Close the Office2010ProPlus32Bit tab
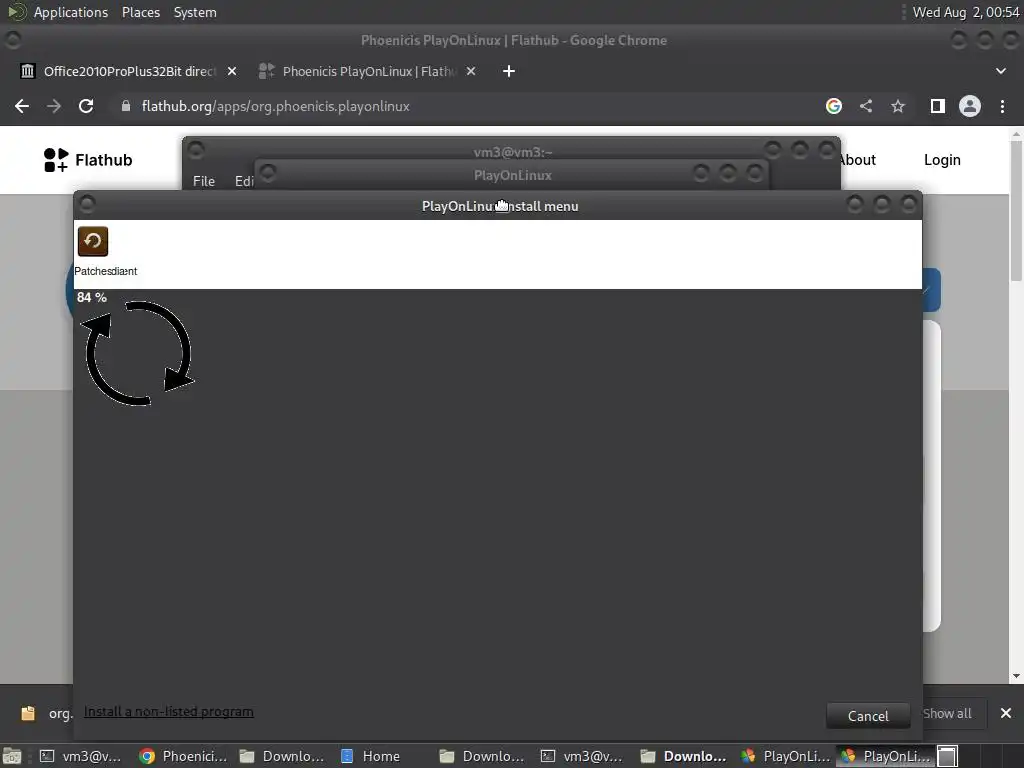1024x768 pixels. 232,71
